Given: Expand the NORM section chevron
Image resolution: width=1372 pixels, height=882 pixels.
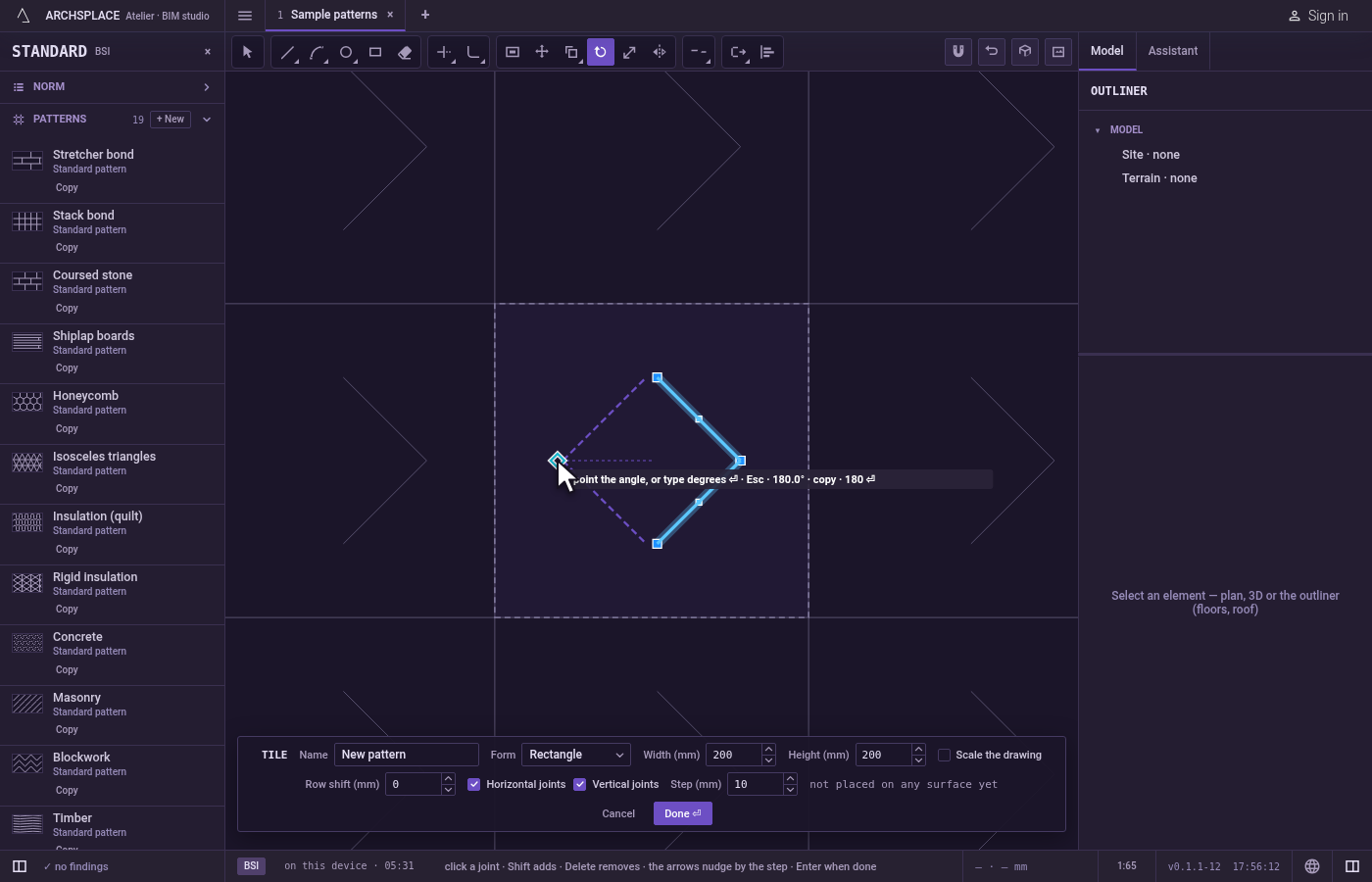Looking at the screenshot, I should click(207, 87).
